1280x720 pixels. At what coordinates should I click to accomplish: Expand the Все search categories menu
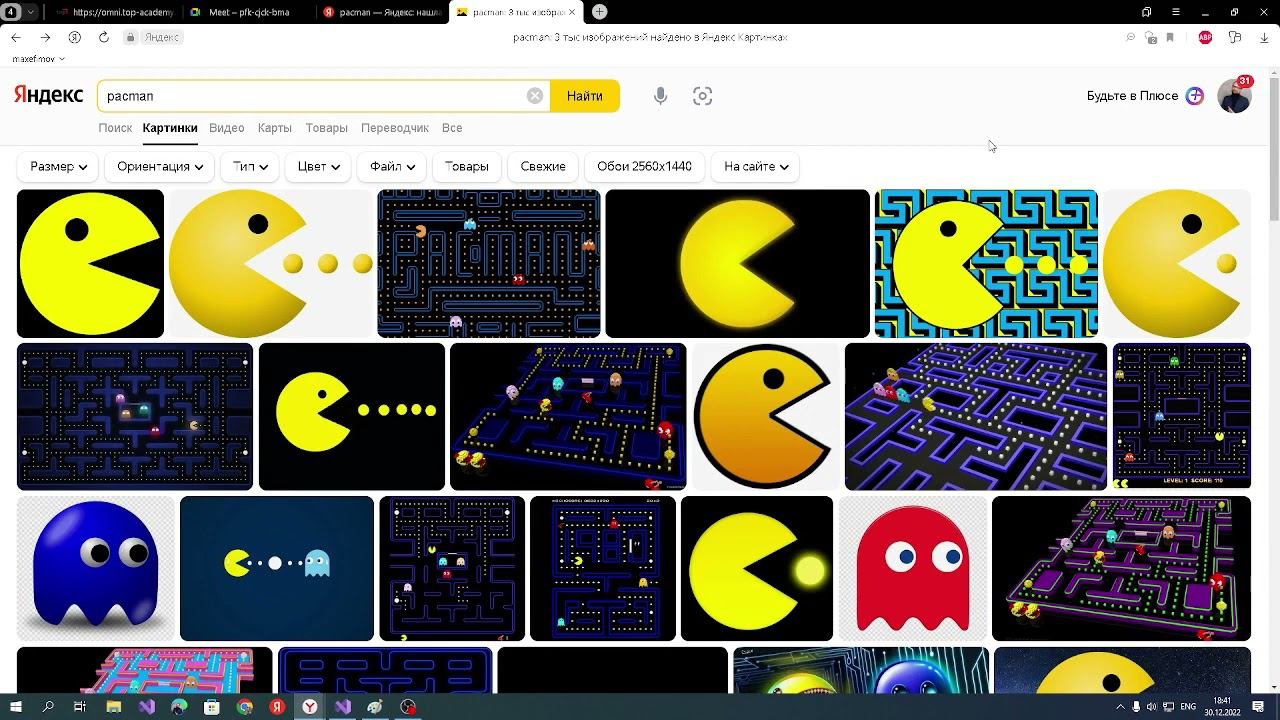point(452,128)
